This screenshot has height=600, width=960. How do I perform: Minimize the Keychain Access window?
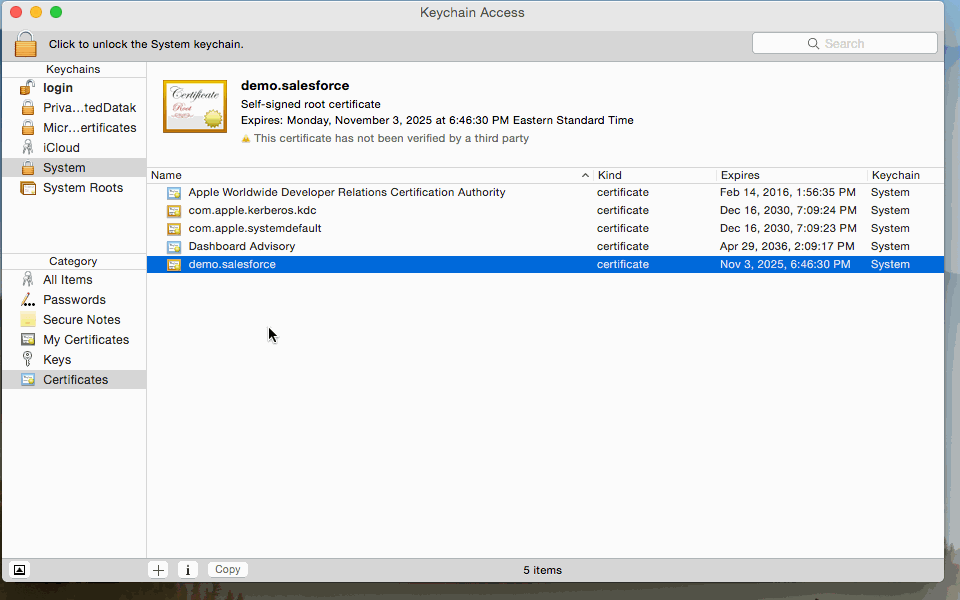36,12
